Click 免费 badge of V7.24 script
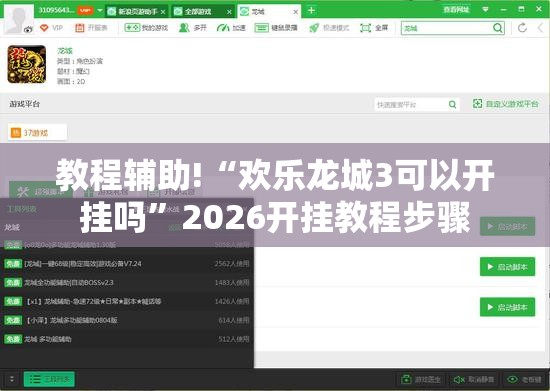Image resolution: width=550 pixels, height=391 pixels. (x=13, y=264)
